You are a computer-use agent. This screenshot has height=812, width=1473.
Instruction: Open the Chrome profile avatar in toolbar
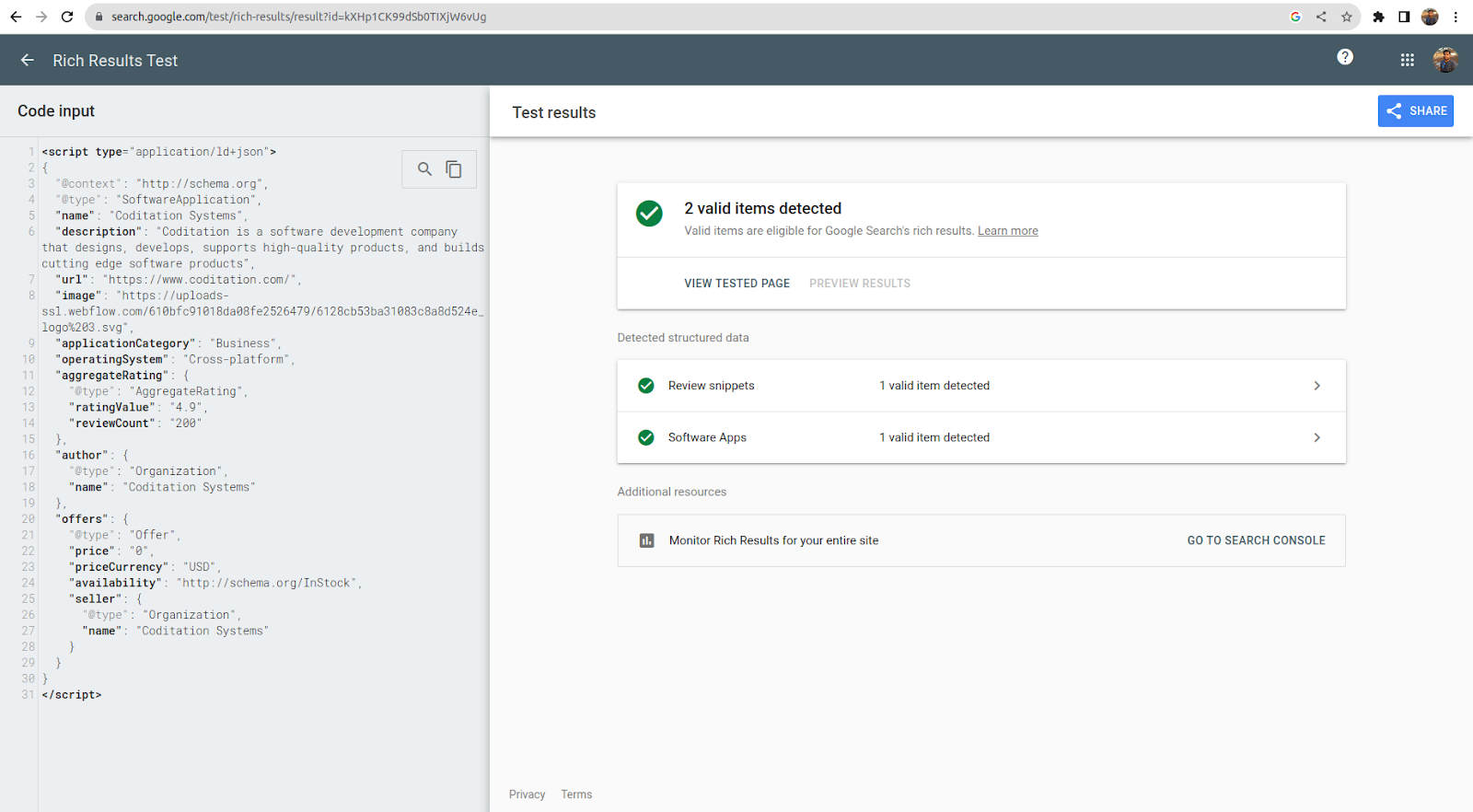coord(1430,17)
